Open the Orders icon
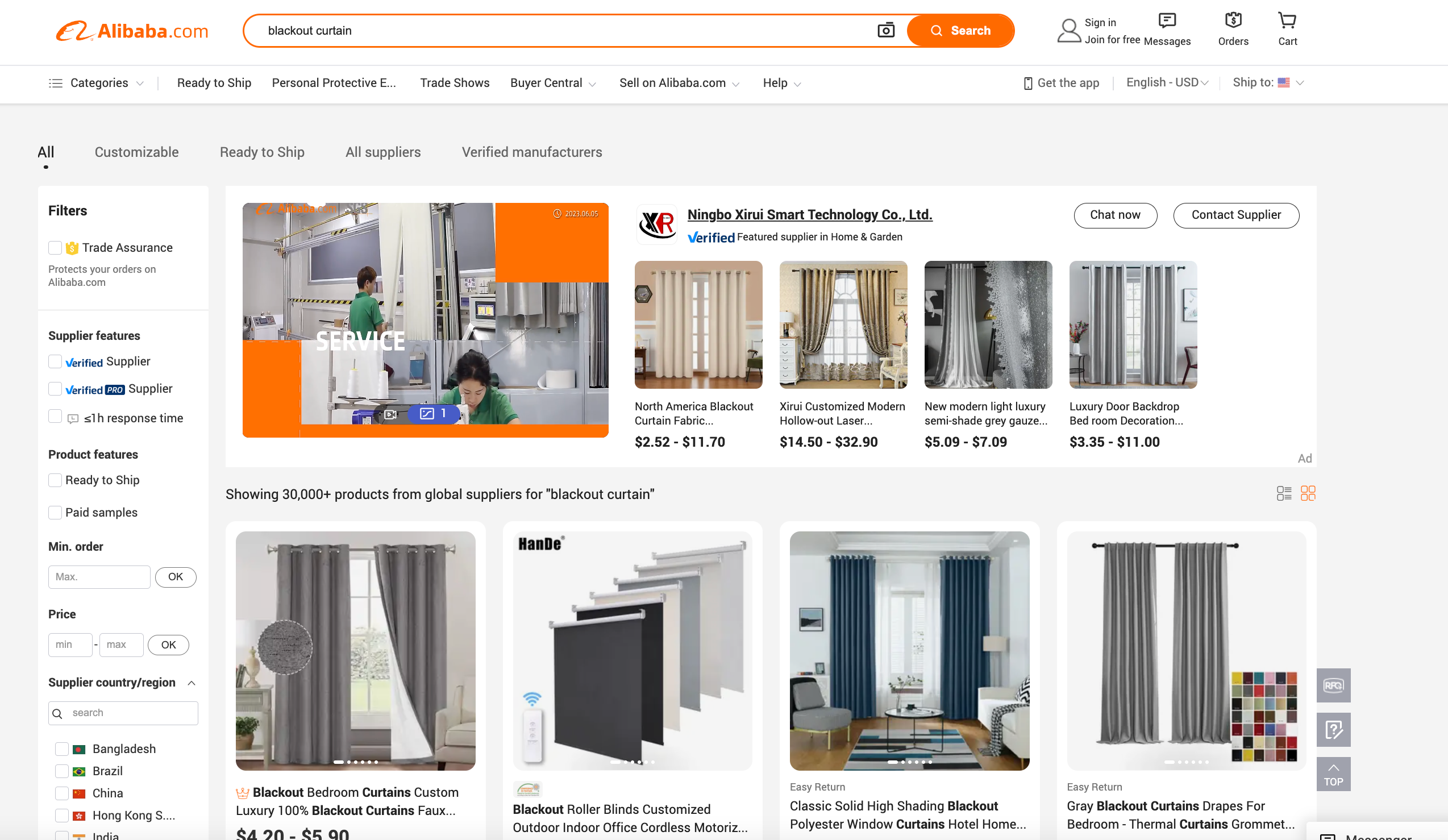Viewport: 1448px width, 840px height. tap(1233, 21)
